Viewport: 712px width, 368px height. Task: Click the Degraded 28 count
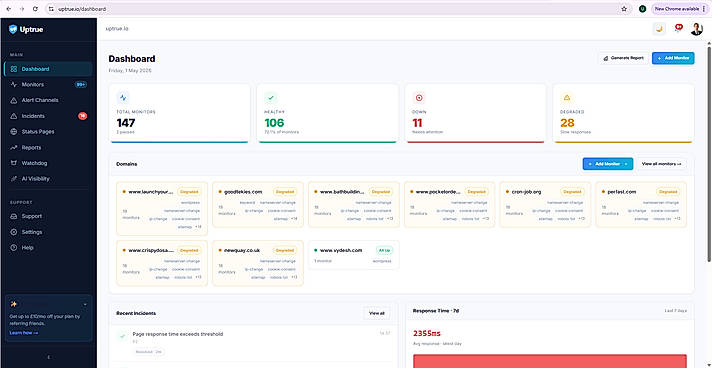(x=567, y=123)
